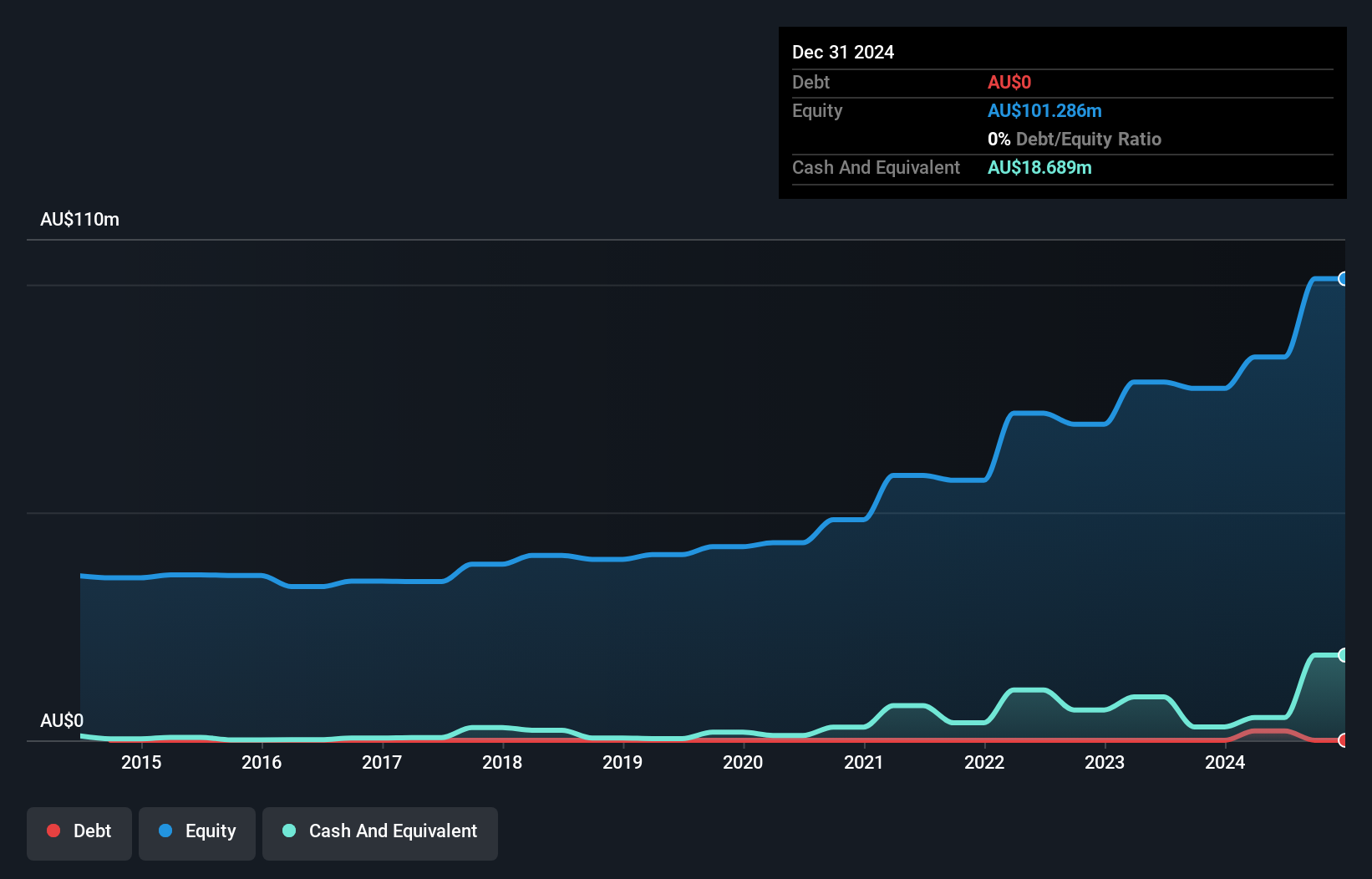Click the Equity row label in tooltip
Screen dimensions: 1372x879
pos(817,111)
